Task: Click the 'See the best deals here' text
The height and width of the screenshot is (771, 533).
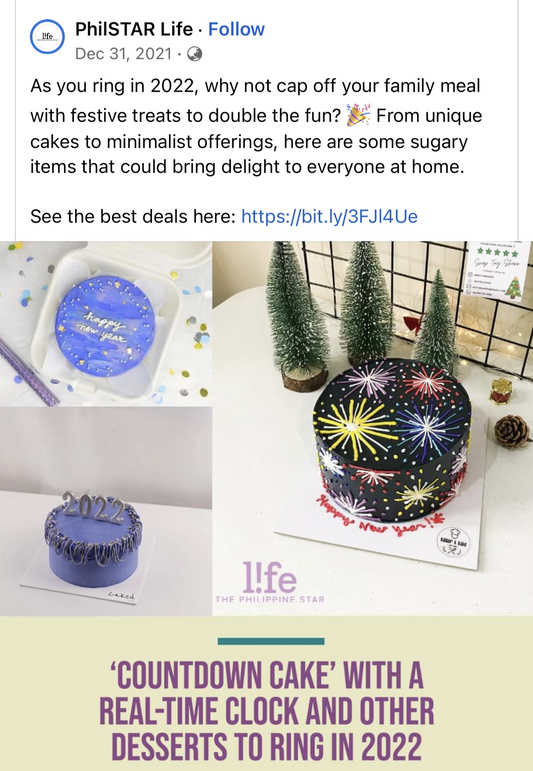Action: click(133, 216)
